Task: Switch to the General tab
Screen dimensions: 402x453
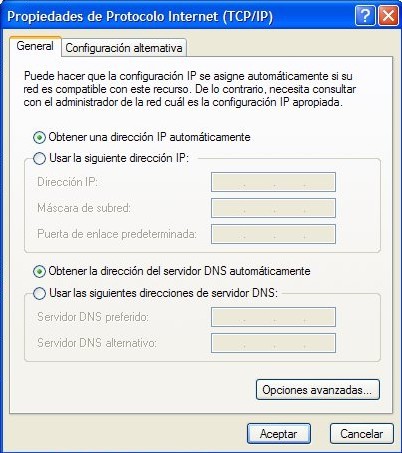Action: (x=35, y=46)
